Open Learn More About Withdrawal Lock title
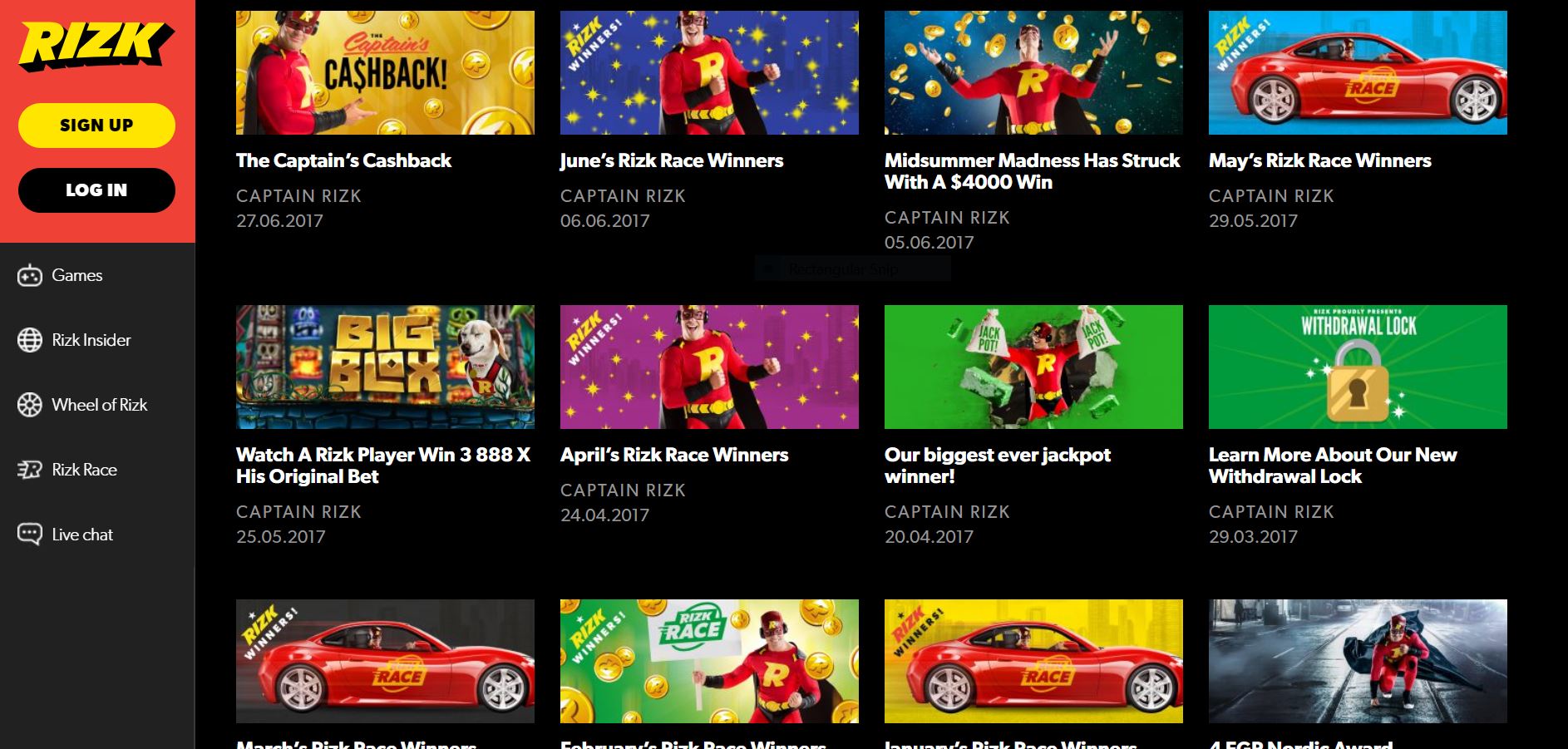Screen dimensions: 1568x749 point(1333,466)
